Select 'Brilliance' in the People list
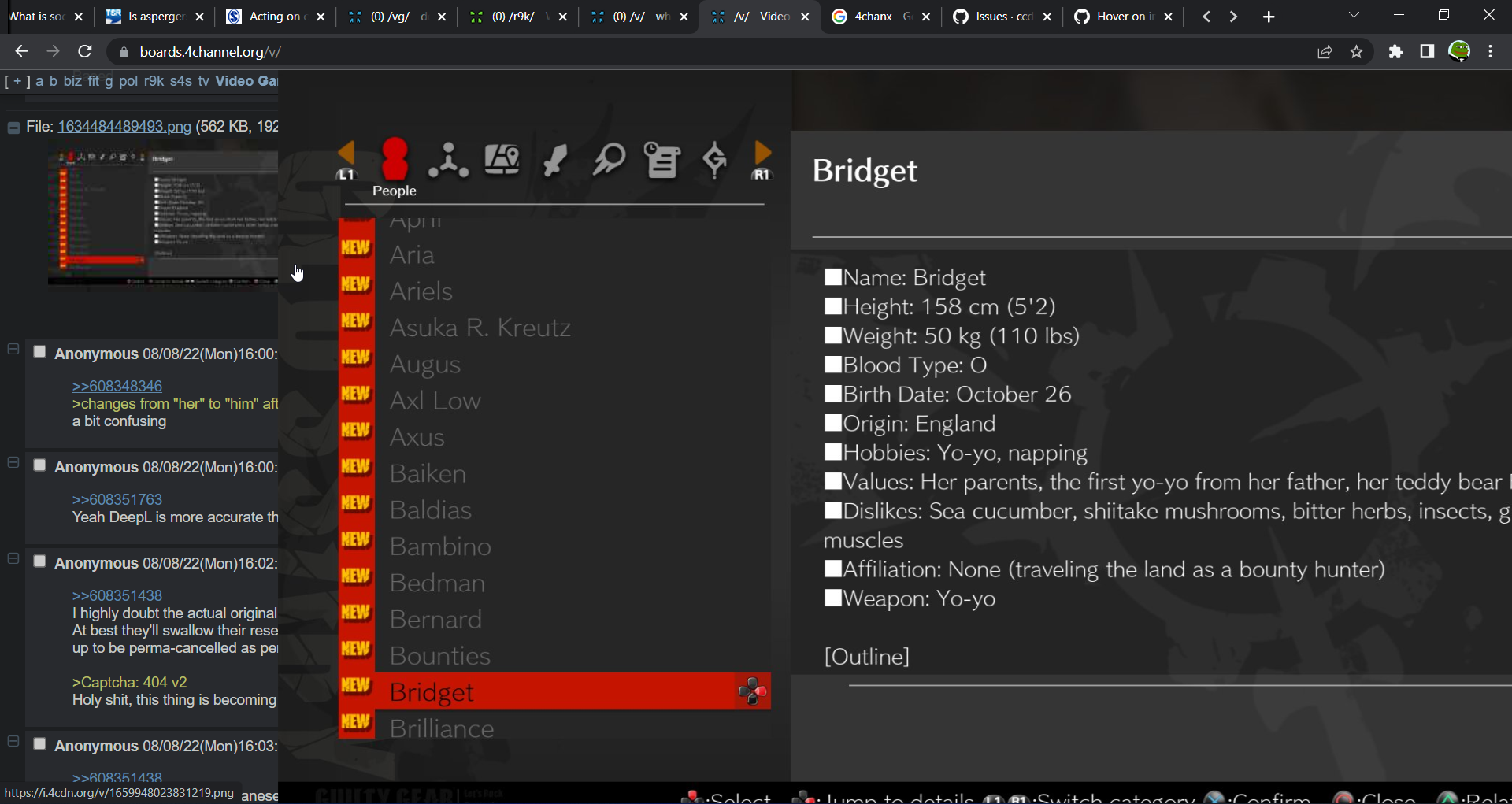1512x804 pixels. pyautogui.click(x=442, y=728)
